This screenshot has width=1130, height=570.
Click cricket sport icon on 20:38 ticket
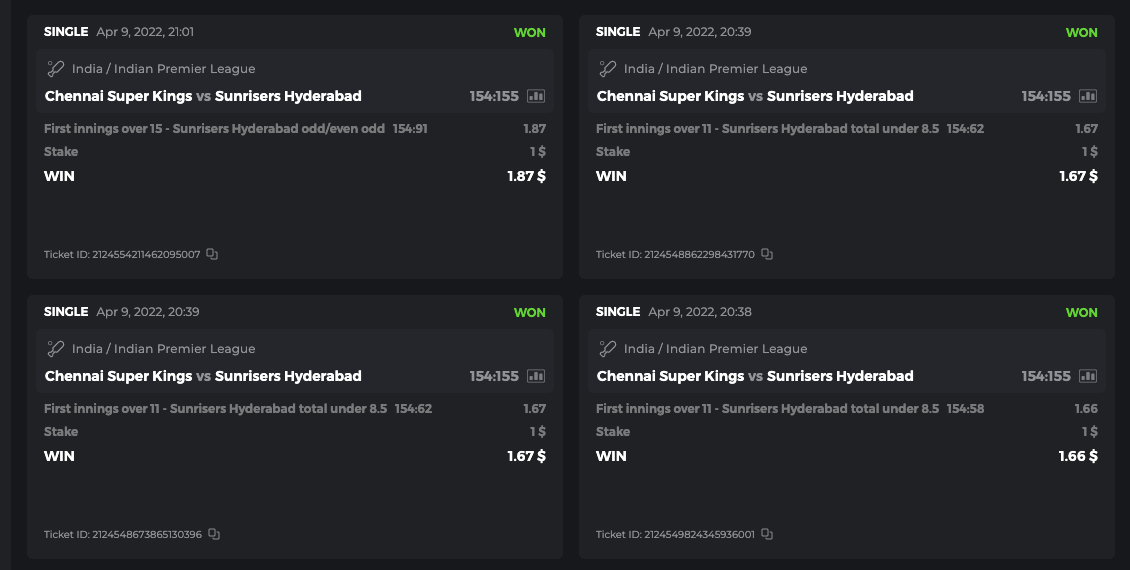[608, 349]
